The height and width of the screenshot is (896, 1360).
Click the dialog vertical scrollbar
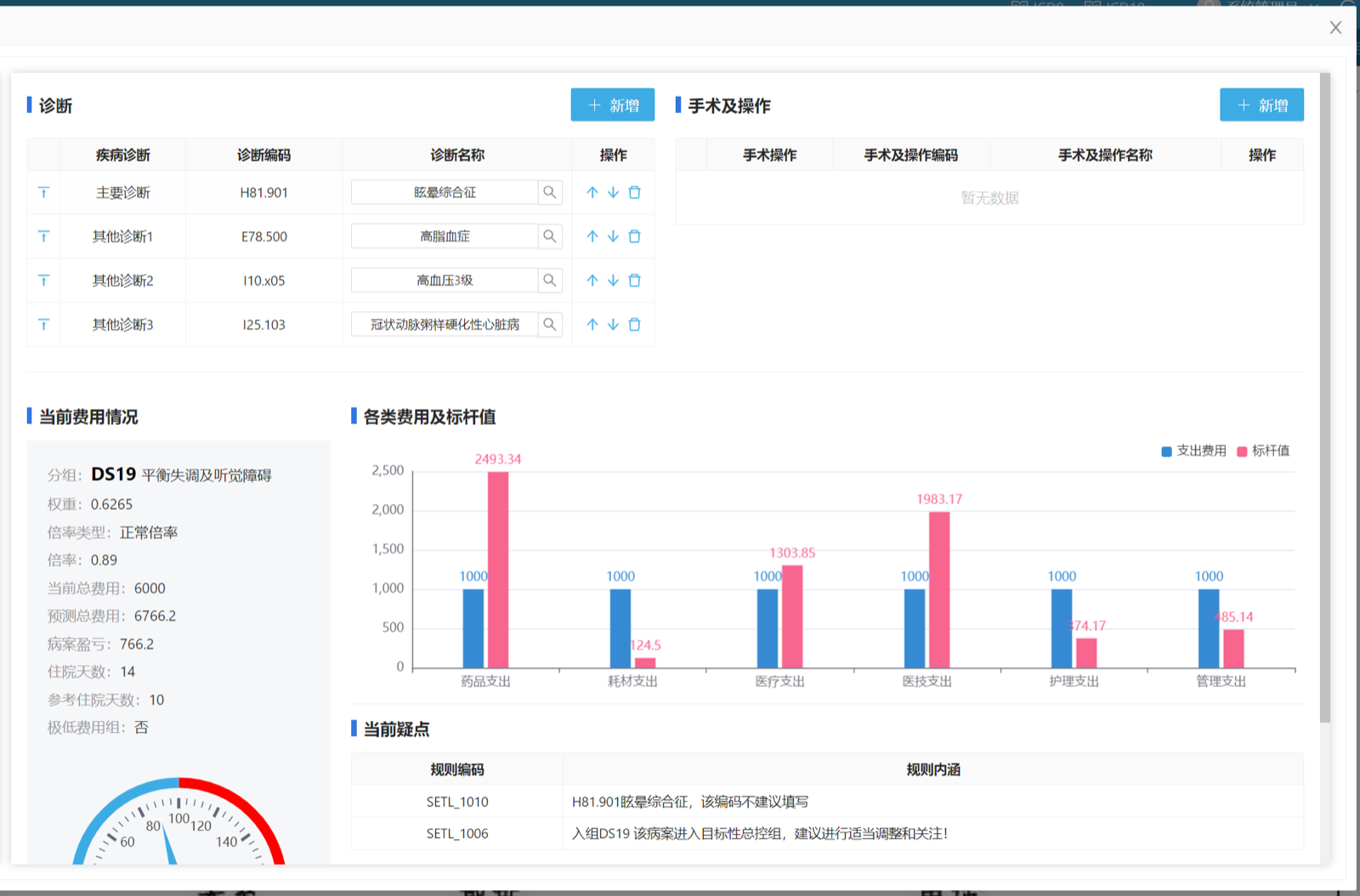click(x=1324, y=398)
